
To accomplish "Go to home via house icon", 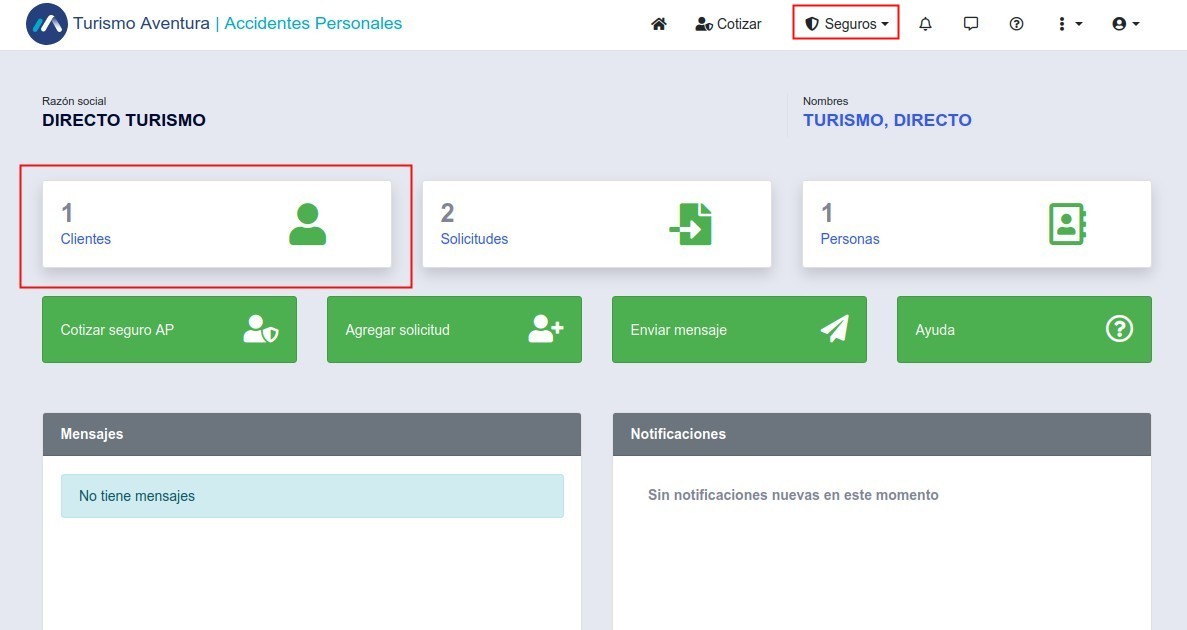I will point(658,24).
